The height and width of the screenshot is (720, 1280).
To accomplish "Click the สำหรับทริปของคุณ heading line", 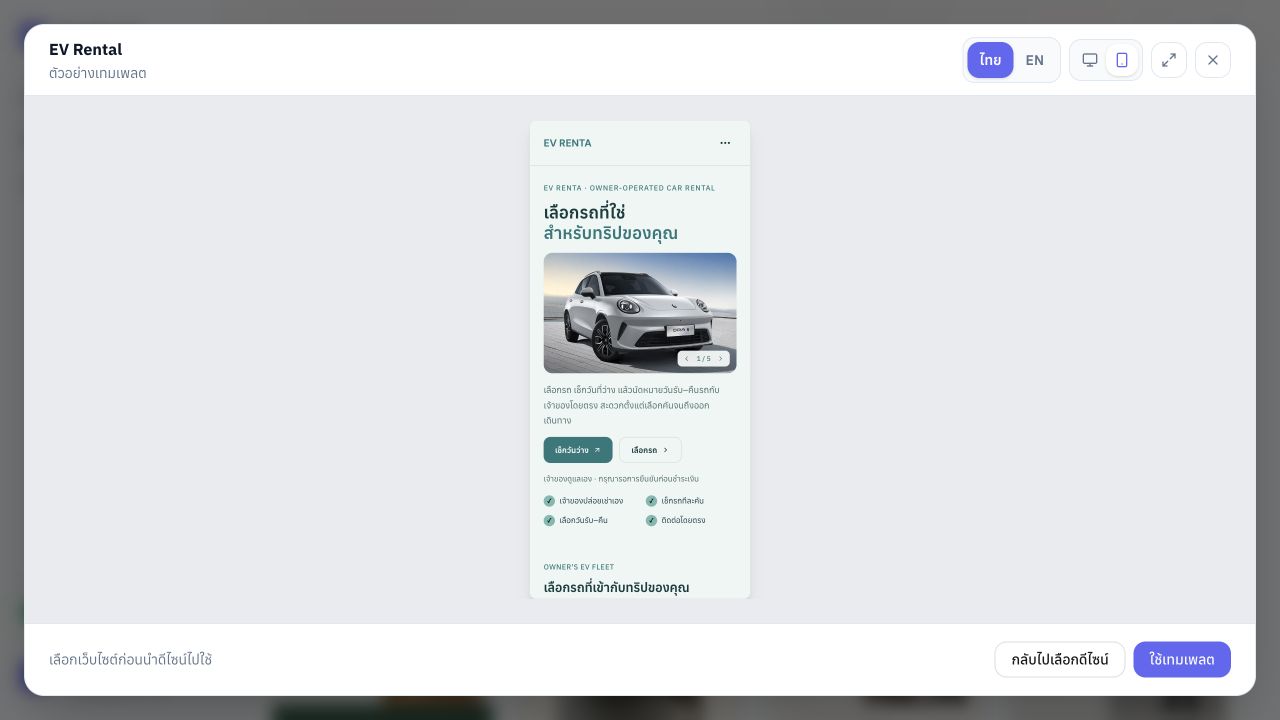I will (x=611, y=234).
